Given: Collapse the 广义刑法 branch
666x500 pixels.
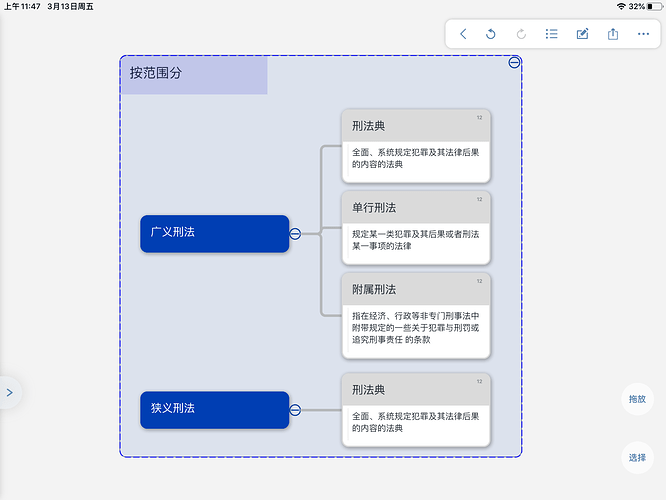Looking at the screenshot, I should click(x=295, y=234).
